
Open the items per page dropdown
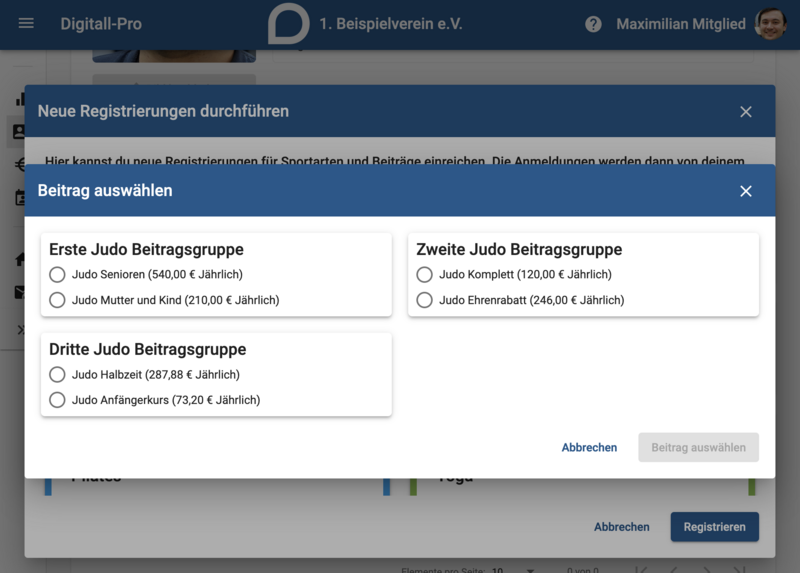point(513,569)
